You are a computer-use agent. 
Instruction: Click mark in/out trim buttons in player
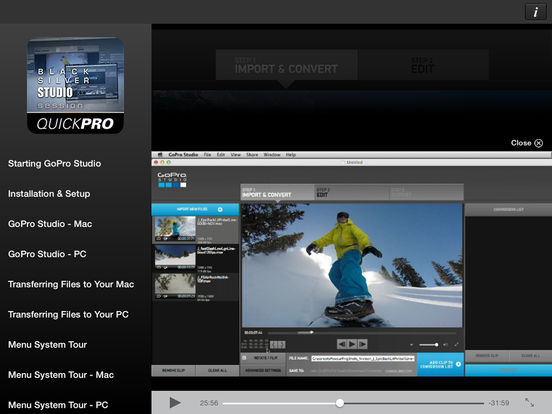(x=277, y=344)
